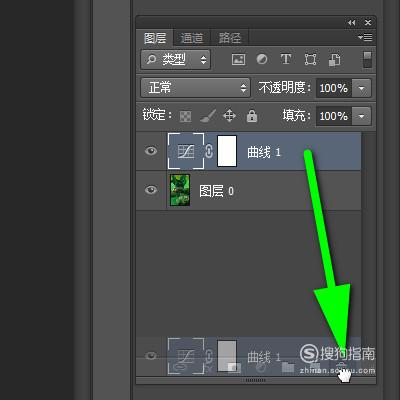Filter for smart objects icon

tap(335, 60)
